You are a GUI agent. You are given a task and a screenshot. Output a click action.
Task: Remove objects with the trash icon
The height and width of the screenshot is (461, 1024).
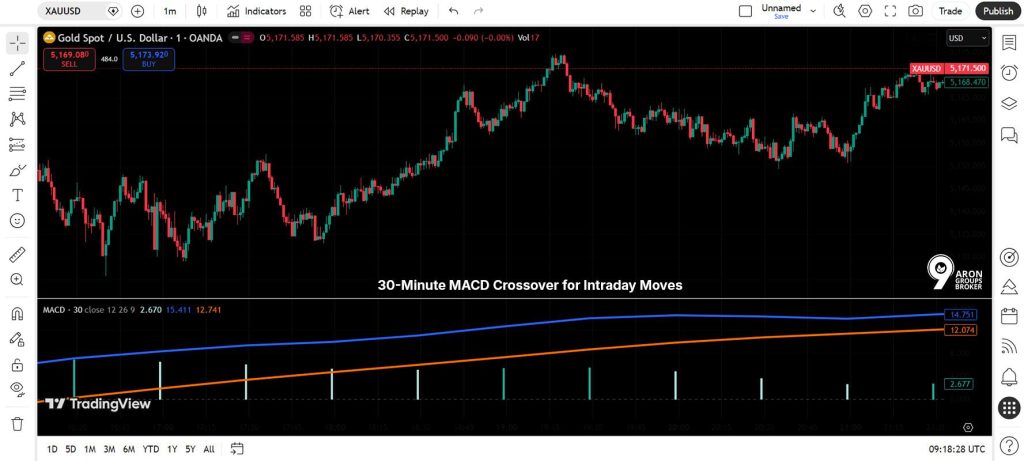click(18, 424)
